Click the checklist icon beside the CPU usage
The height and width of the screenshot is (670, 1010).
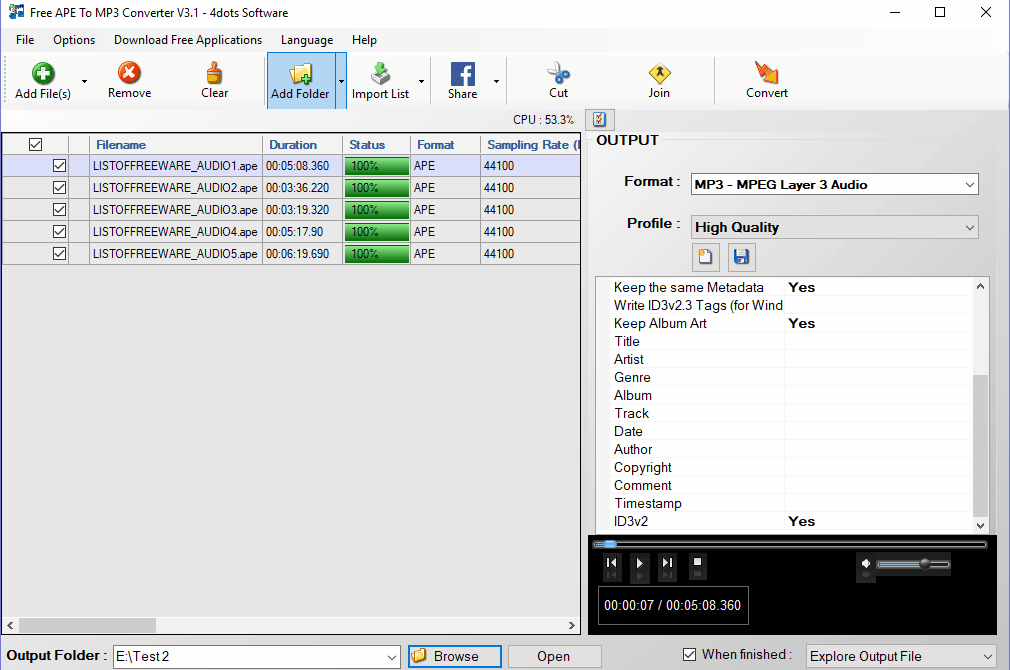click(600, 119)
